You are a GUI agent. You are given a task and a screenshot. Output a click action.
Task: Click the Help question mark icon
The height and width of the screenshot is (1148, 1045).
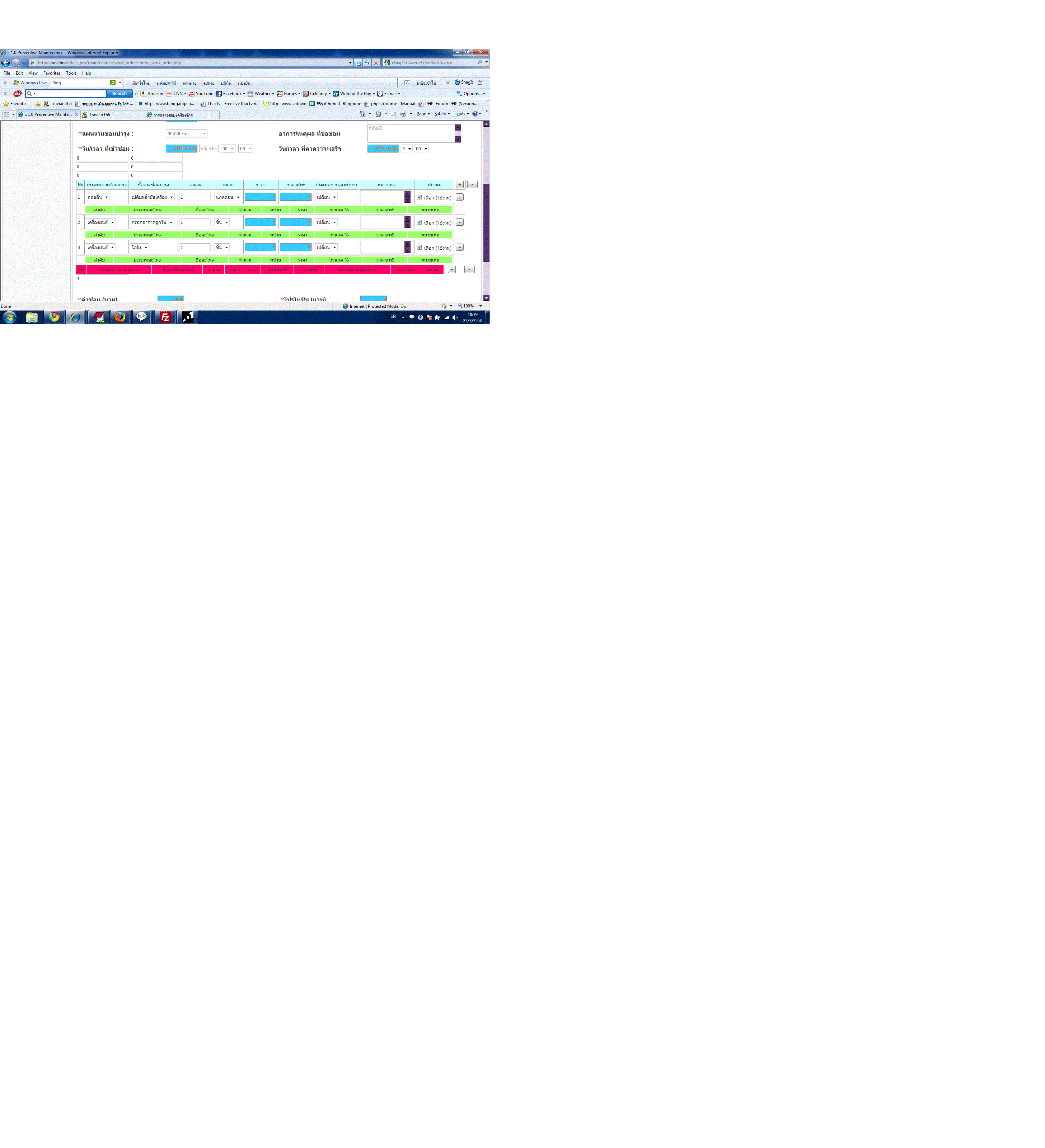tap(475, 114)
